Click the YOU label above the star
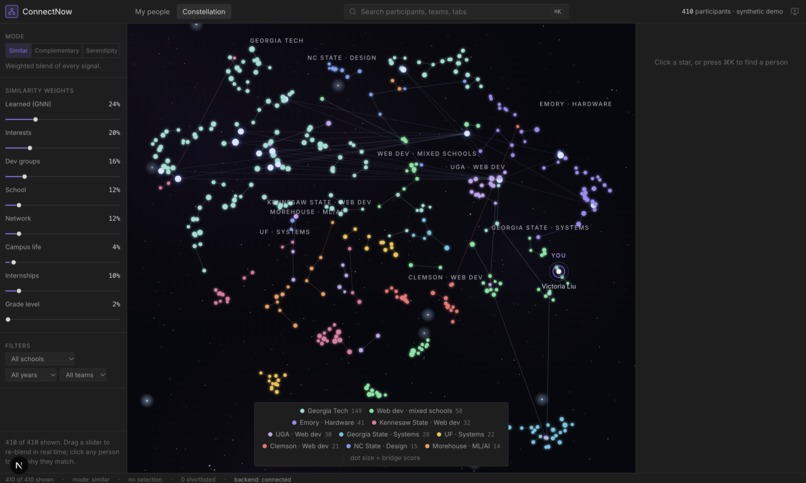Image resolution: width=806 pixels, height=483 pixels. (558, 255)
